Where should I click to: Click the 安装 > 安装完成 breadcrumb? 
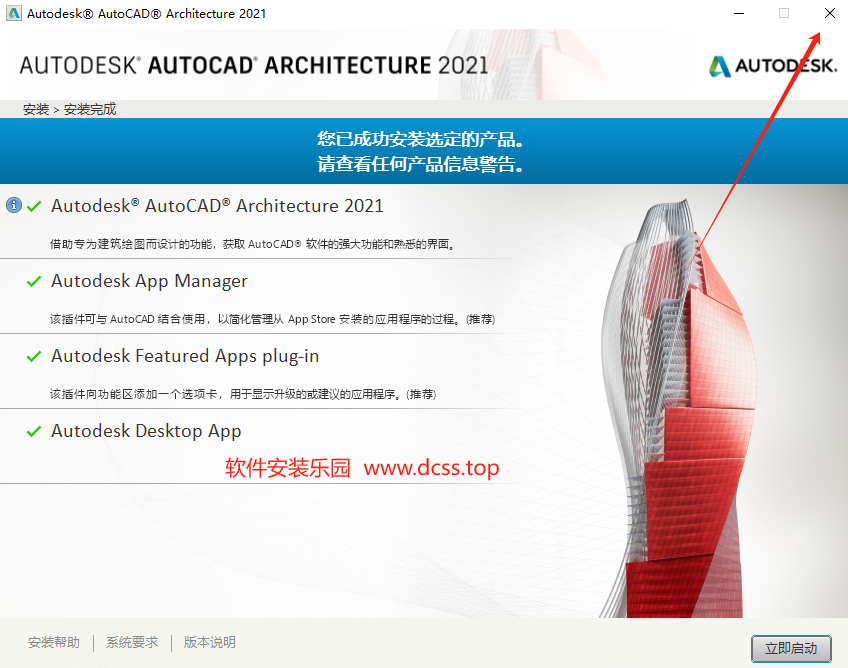[70, 109]
